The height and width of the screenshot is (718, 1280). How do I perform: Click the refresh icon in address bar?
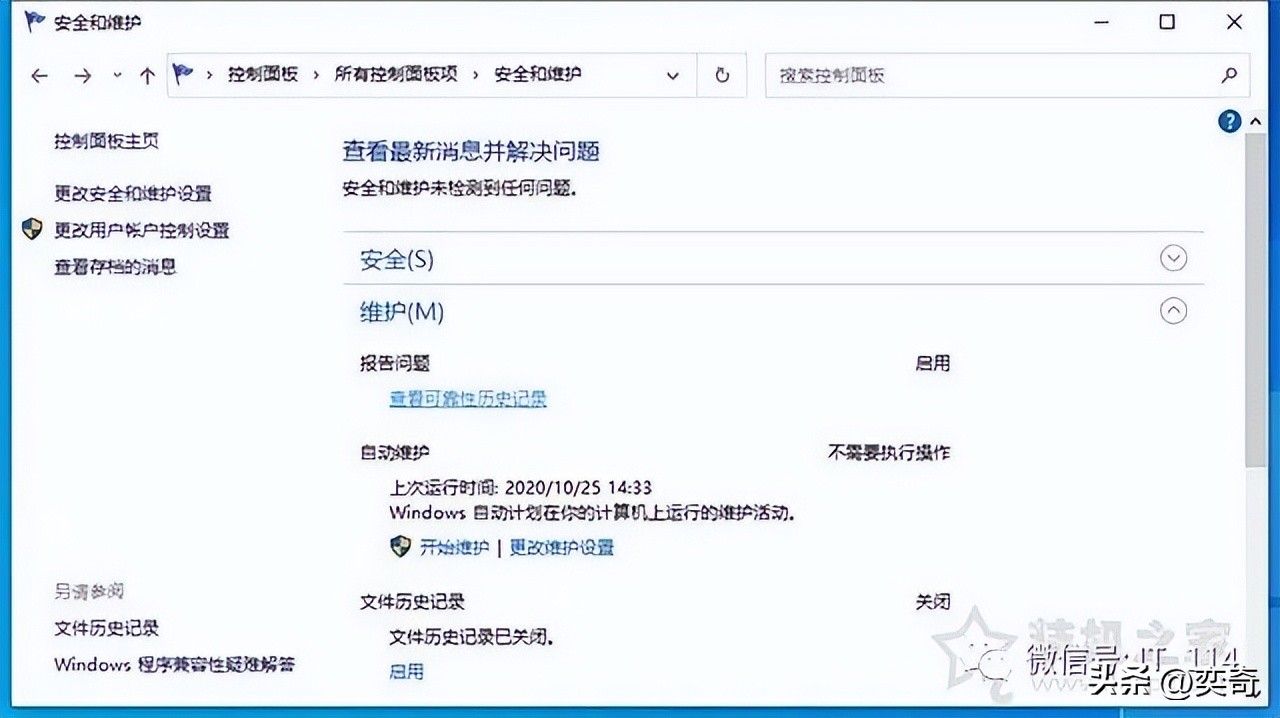click(721, 75)
